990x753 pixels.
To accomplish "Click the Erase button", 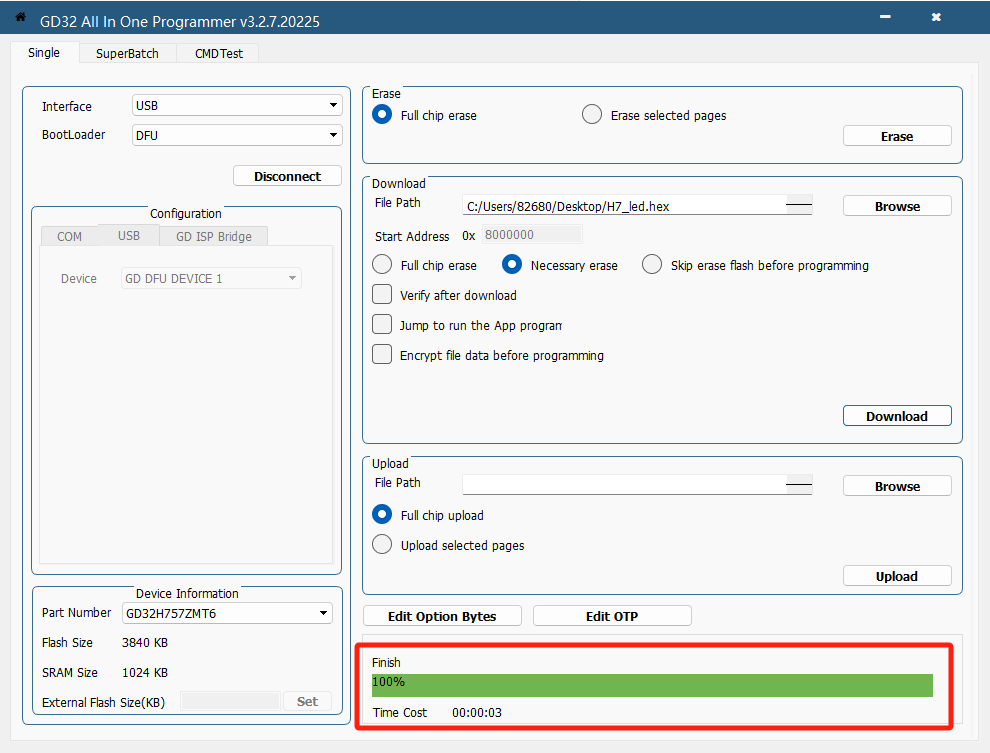I will tap(897, 136).
